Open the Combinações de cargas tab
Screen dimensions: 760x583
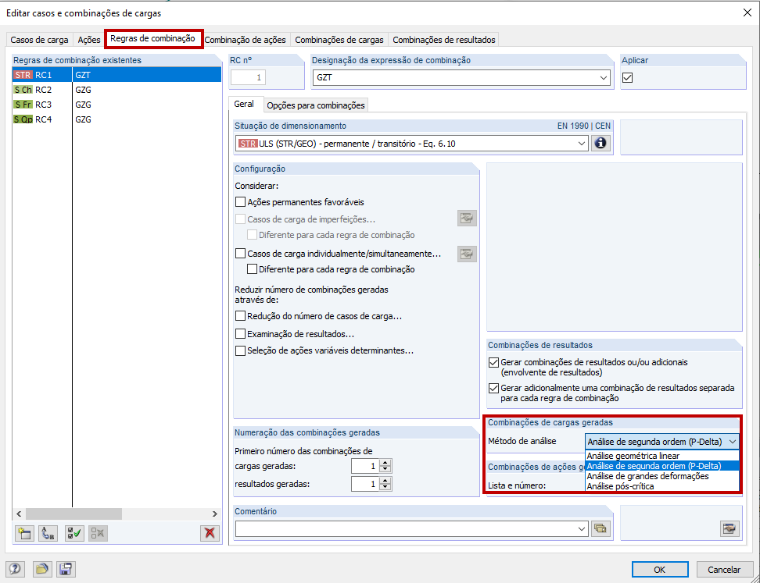tap(339, 40)
